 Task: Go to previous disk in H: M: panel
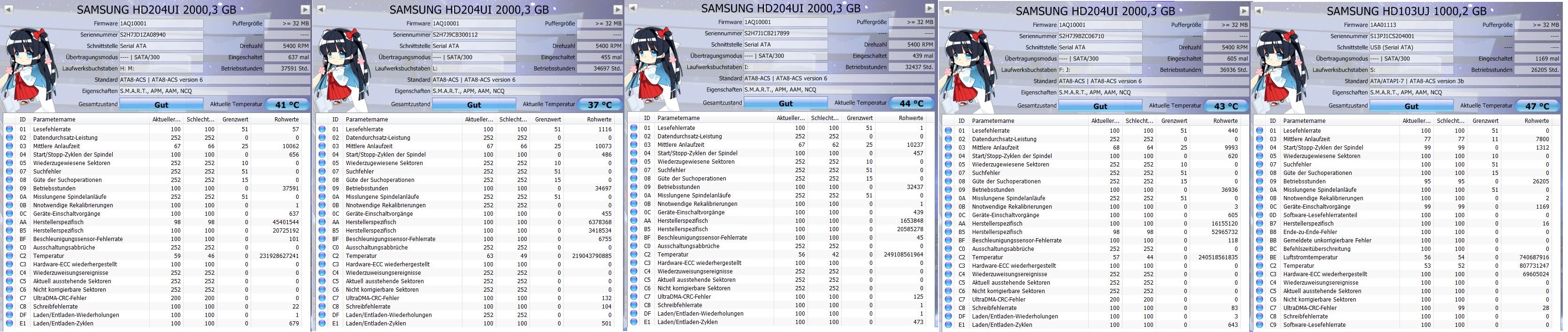[x=8, y=9]
